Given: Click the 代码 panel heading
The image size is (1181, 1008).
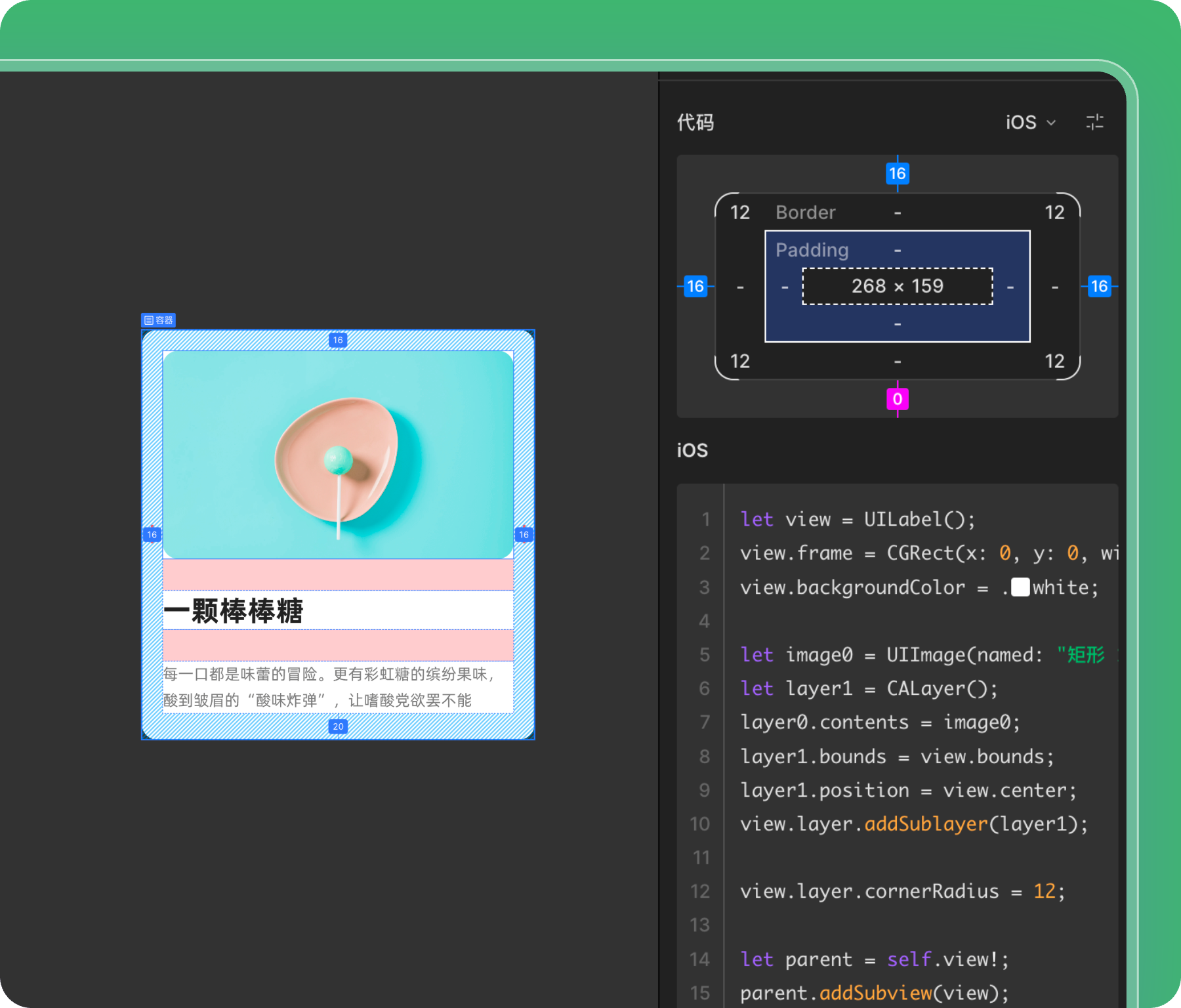Looking at the screenshot, I should pyautogui.click(x=695, y=122).
